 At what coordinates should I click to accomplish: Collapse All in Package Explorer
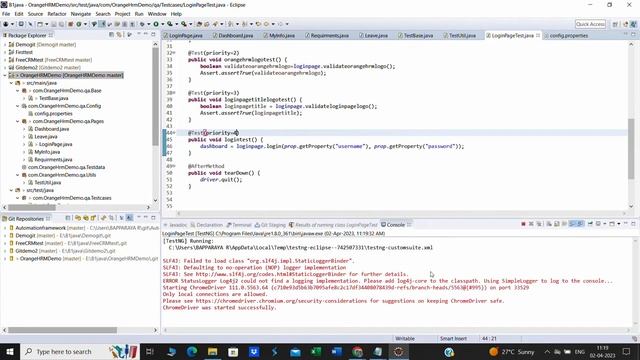111,35
